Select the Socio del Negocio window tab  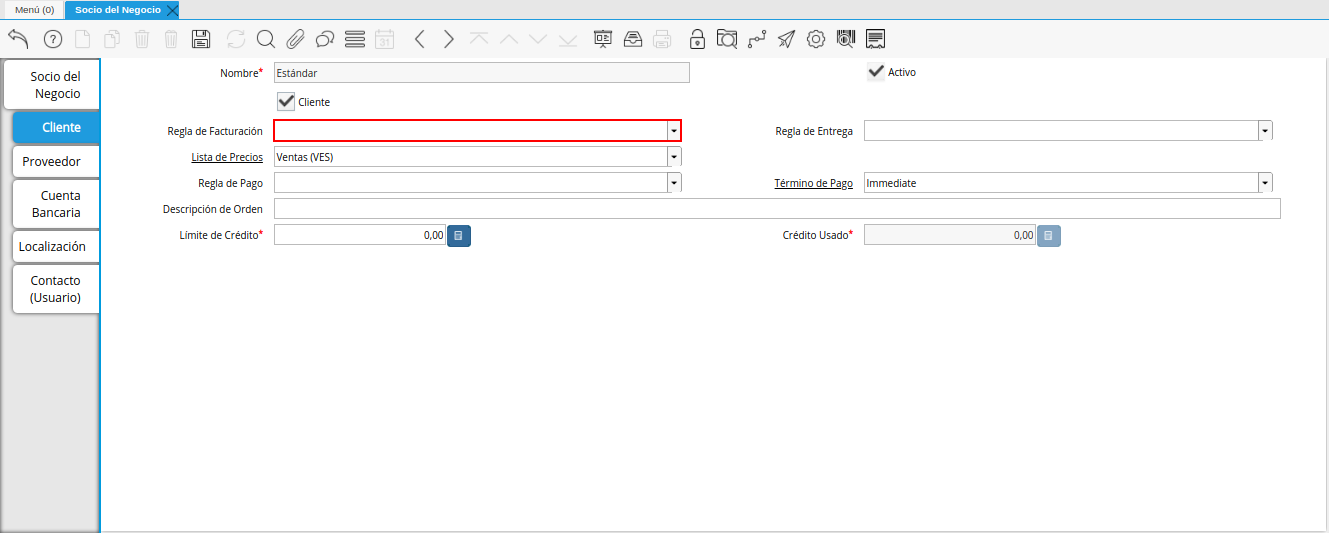117,9
